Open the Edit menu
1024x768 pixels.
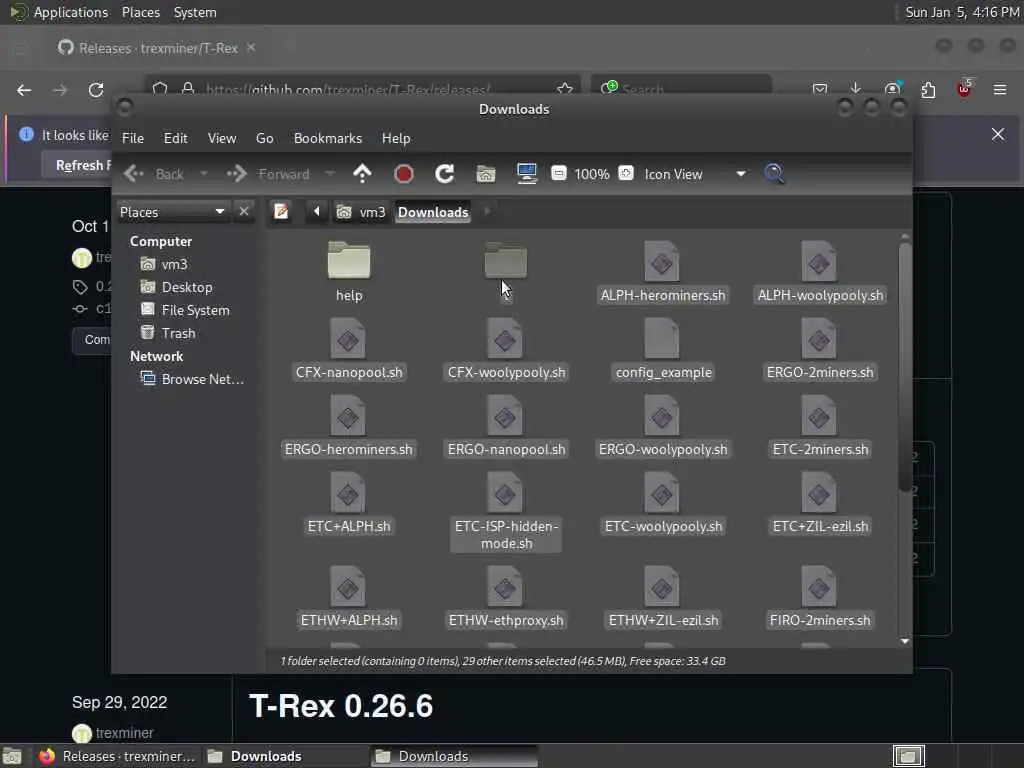click(x=176, y=138)
